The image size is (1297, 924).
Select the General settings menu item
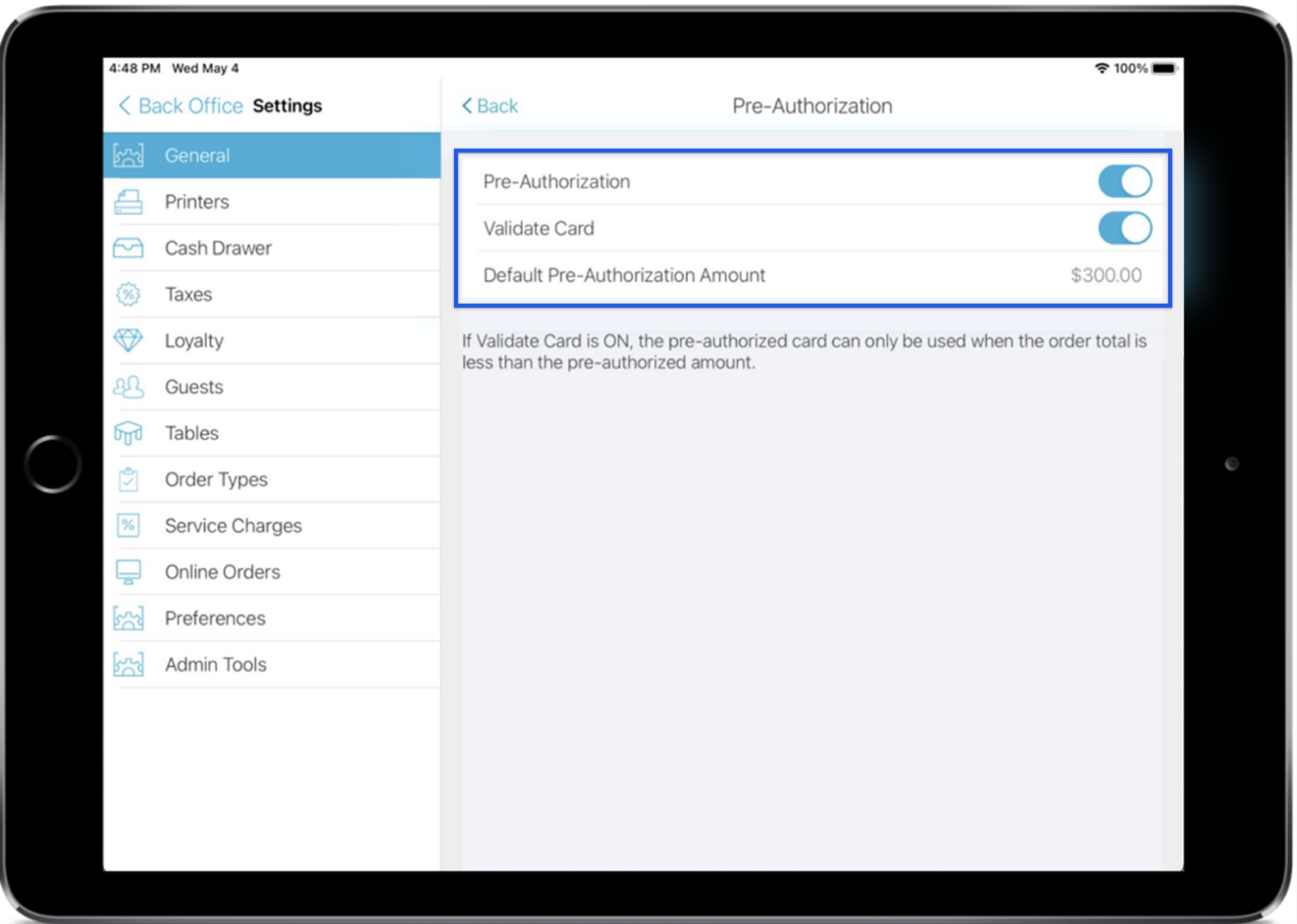point(272,155)
